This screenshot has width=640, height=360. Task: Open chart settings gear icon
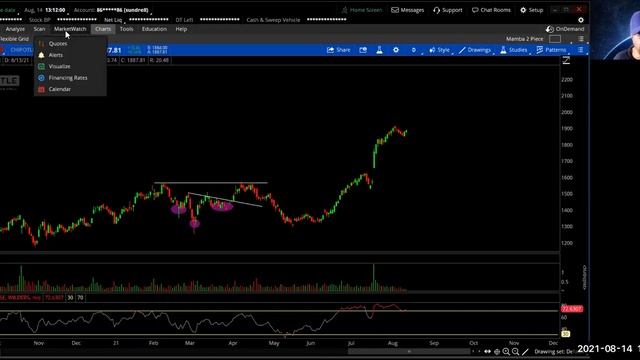point(396,50)
